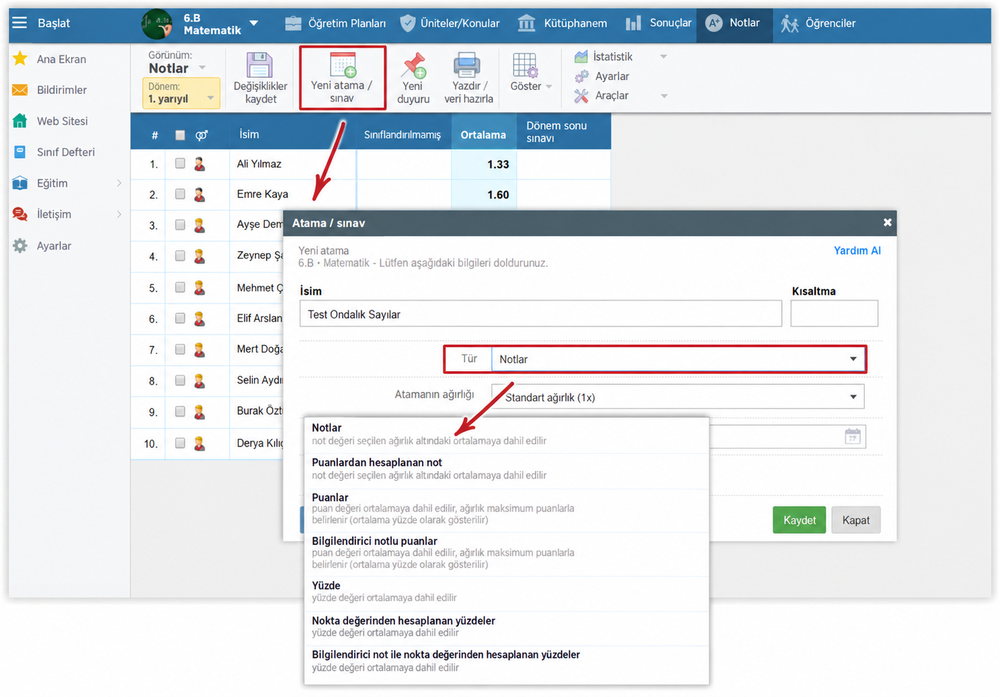Open the Araçlar tools icon
The image size is (1000, 697).
pos(581,96)
